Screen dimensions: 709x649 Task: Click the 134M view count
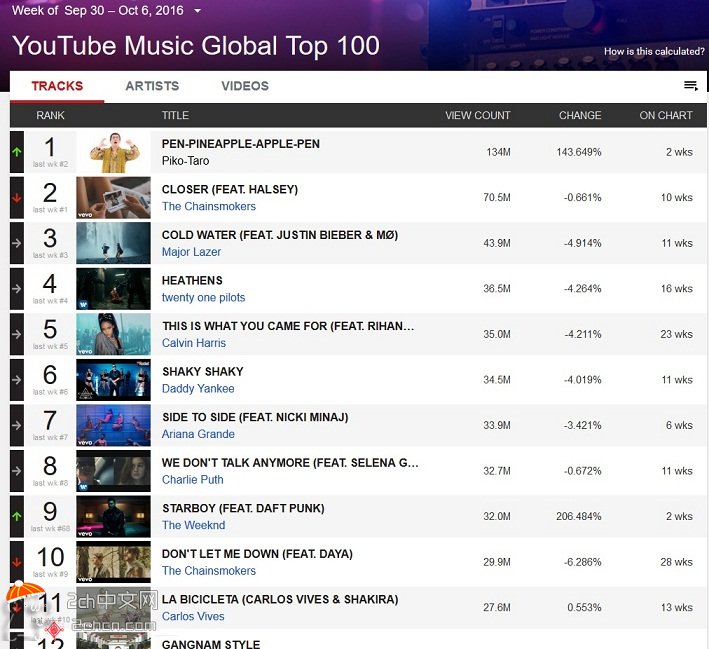point(498,152)
